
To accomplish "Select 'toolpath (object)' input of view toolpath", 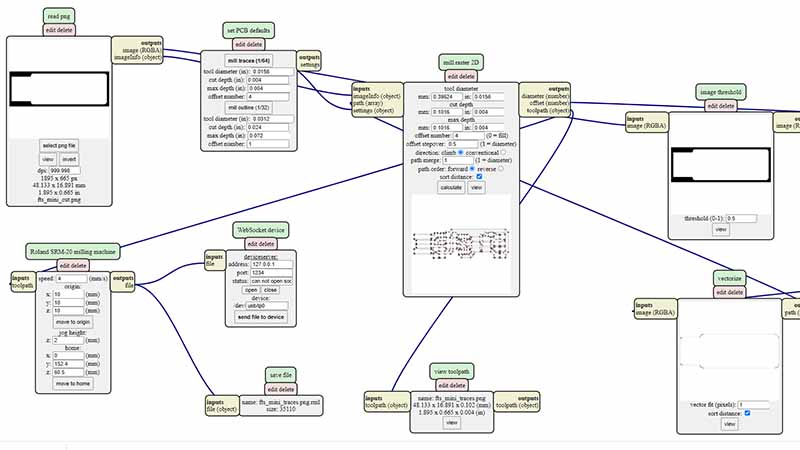I will point(386,406).
